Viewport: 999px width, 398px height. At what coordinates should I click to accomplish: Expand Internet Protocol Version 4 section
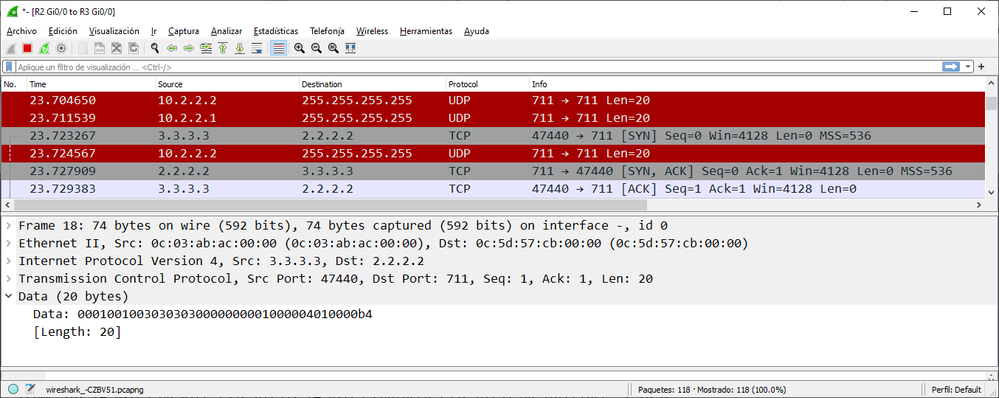[8, 261]
